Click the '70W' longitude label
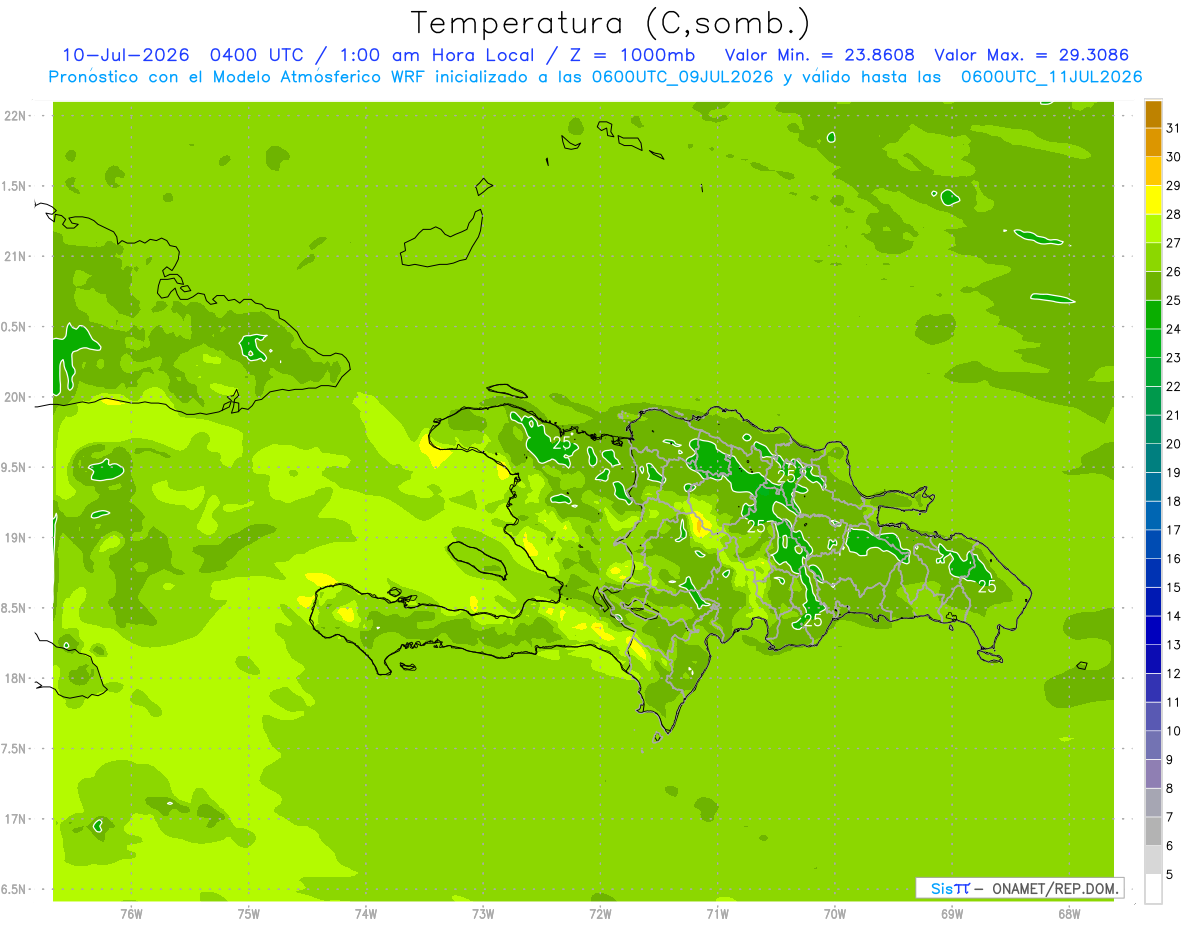This screenshot has width=1200, height=927. [x=834, y=913]
